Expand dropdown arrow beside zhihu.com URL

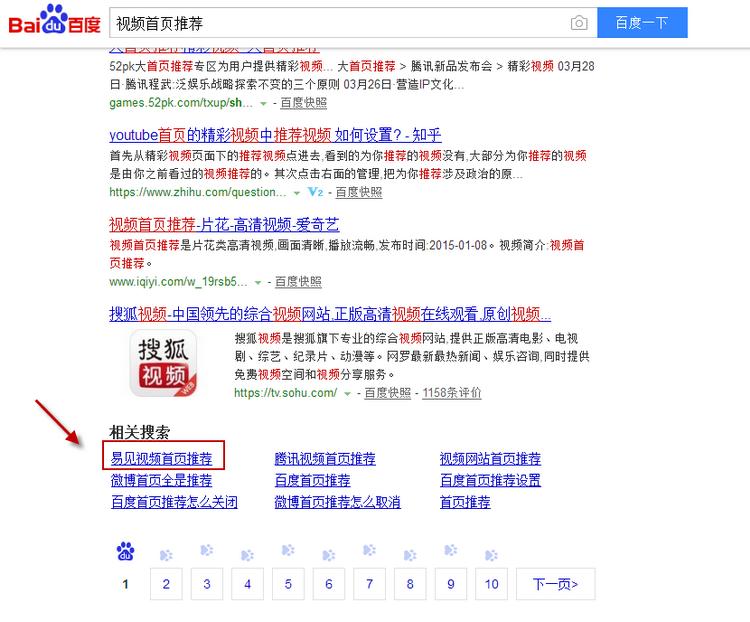[297, 193]
